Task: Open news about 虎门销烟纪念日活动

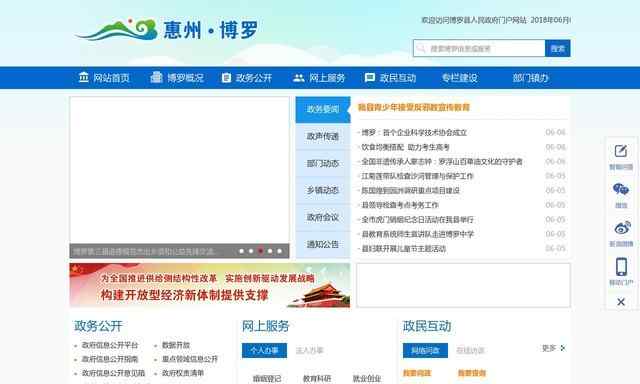Action: (417, 220)
